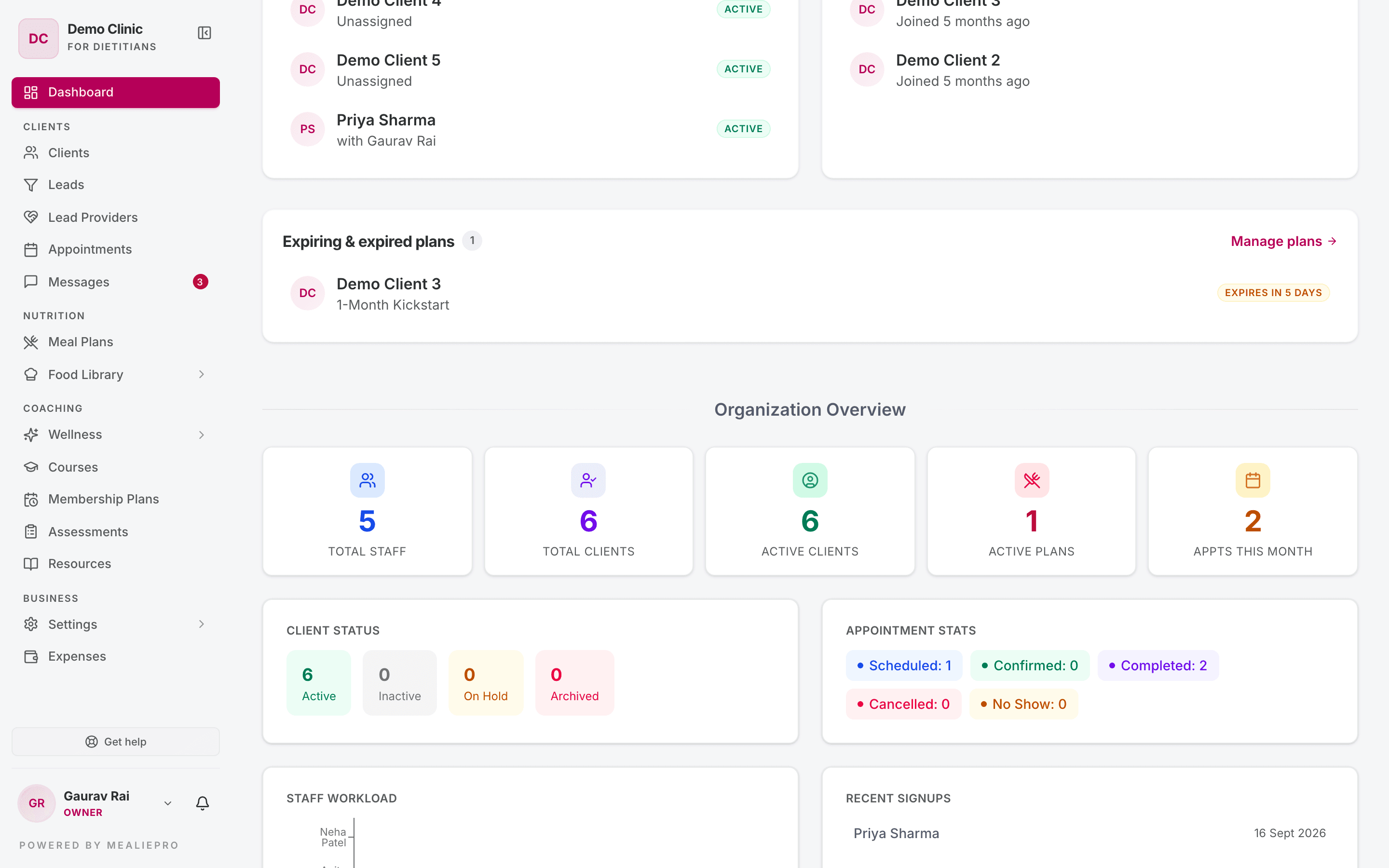This screenshot has width=1389, height=868.
Task: Click the Manage plans link
Action: pos(1284,241)
